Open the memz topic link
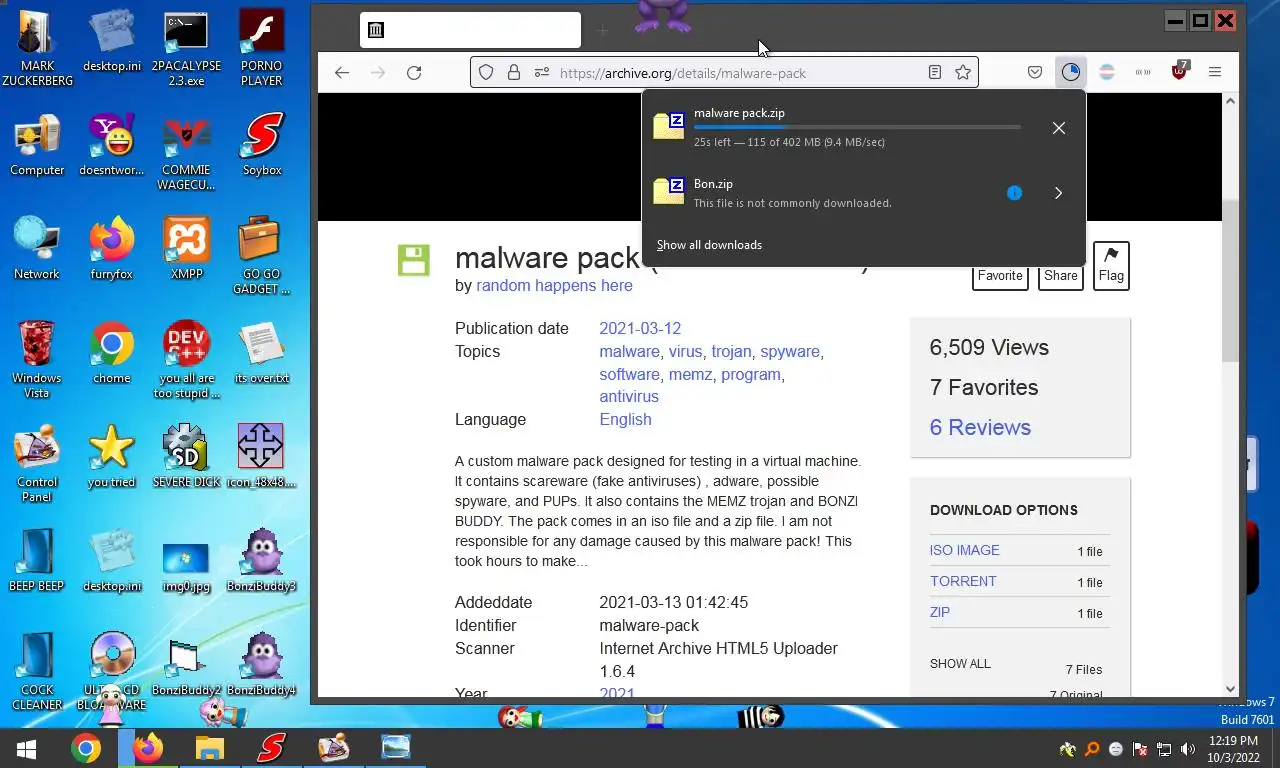 (x=690, y=374)
